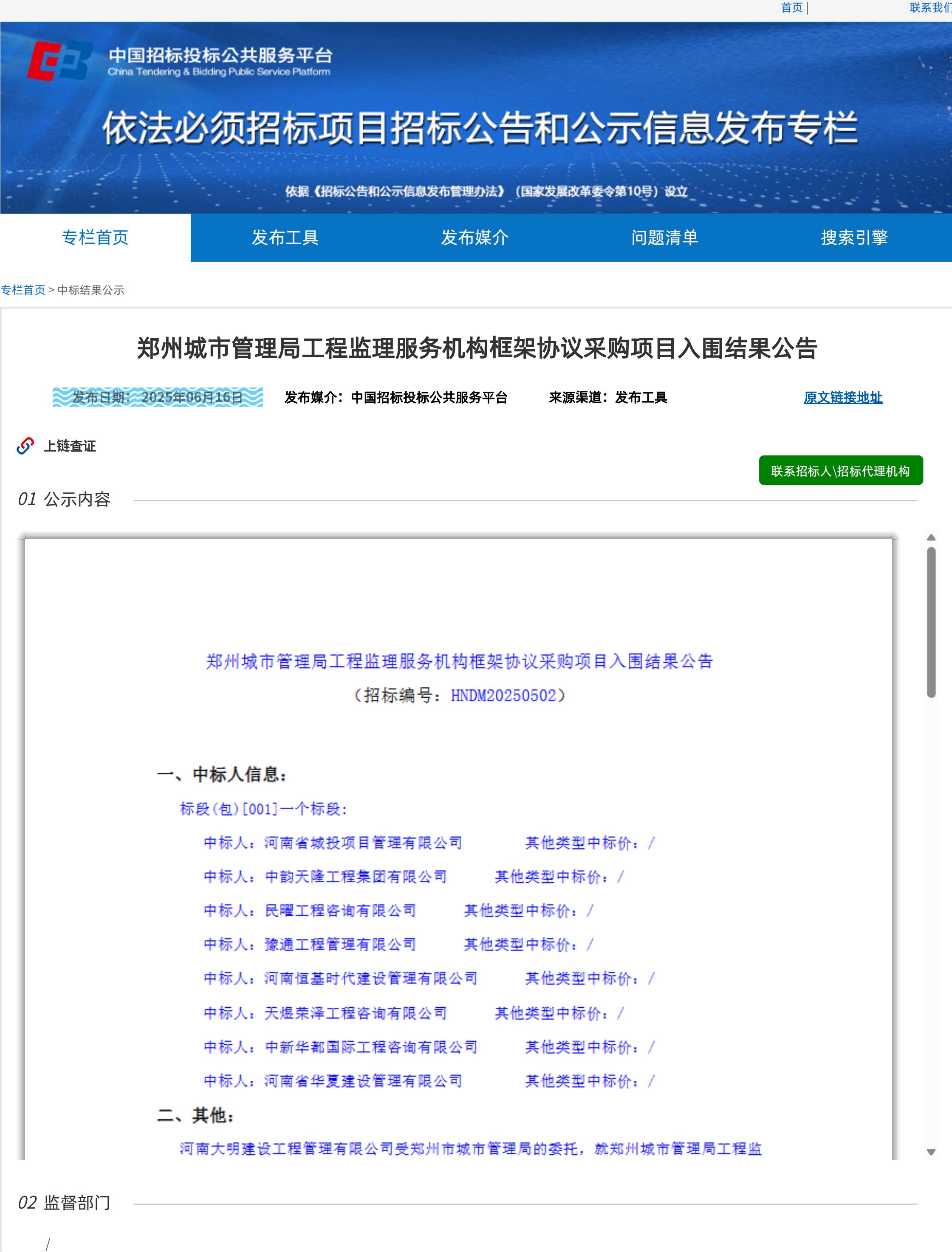The width and height of the screenshot is (952, 1252).
Task: Switch to the 发布工具 tab
Action: point(285,237)
